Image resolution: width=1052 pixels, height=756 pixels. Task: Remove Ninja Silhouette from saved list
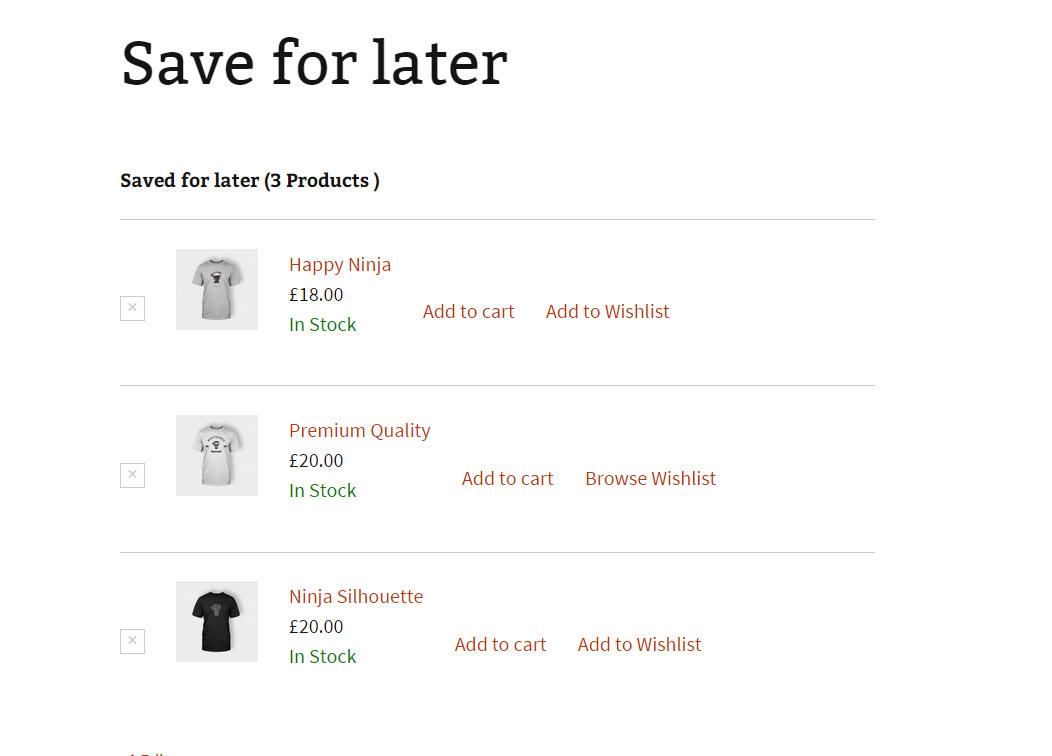pos(132,641)
